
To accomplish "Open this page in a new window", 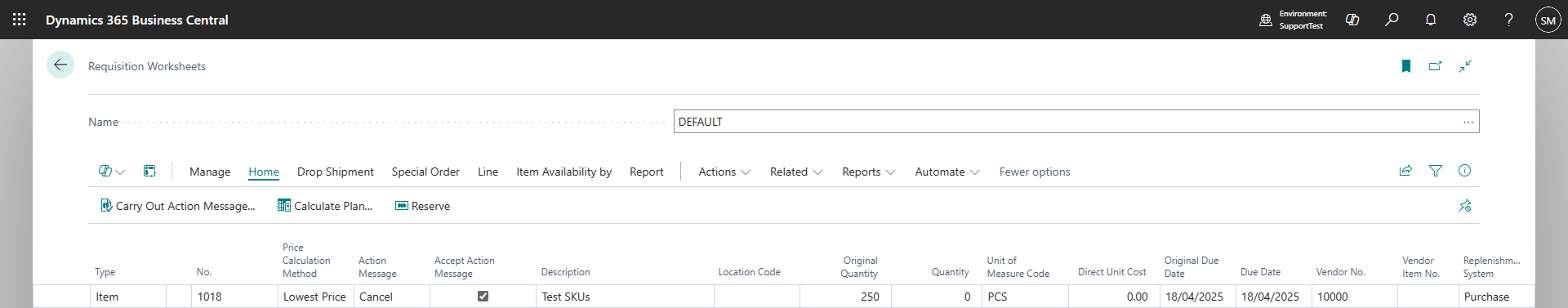I will pyautogui.click(x=1435, y=66).
